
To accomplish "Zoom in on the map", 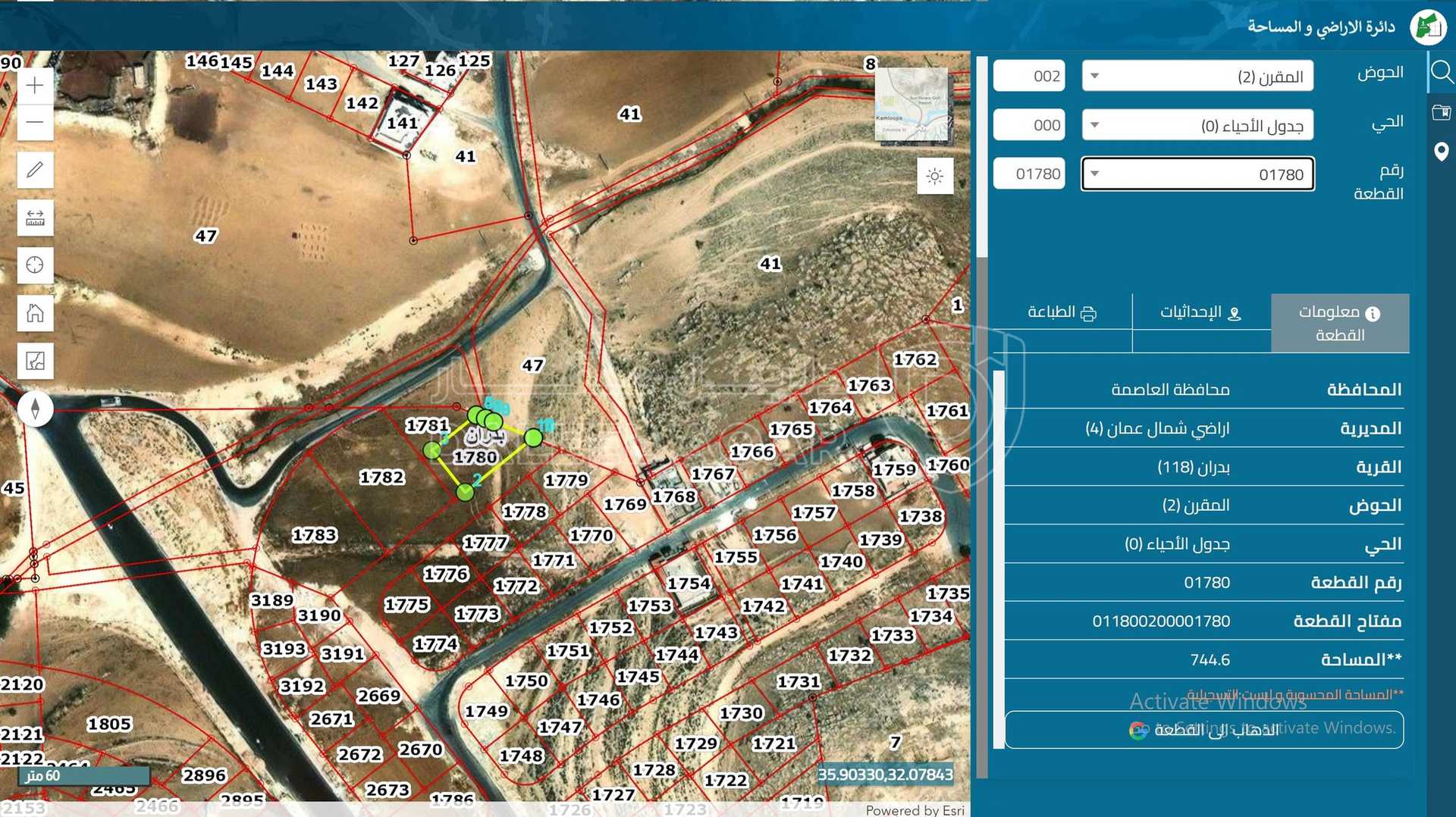I will point(35,86).
